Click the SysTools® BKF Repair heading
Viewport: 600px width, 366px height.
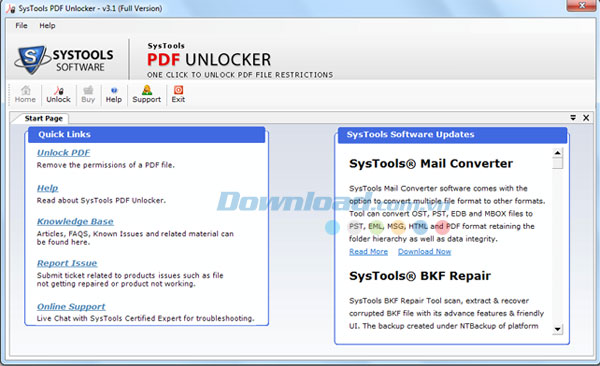[420, 276]
